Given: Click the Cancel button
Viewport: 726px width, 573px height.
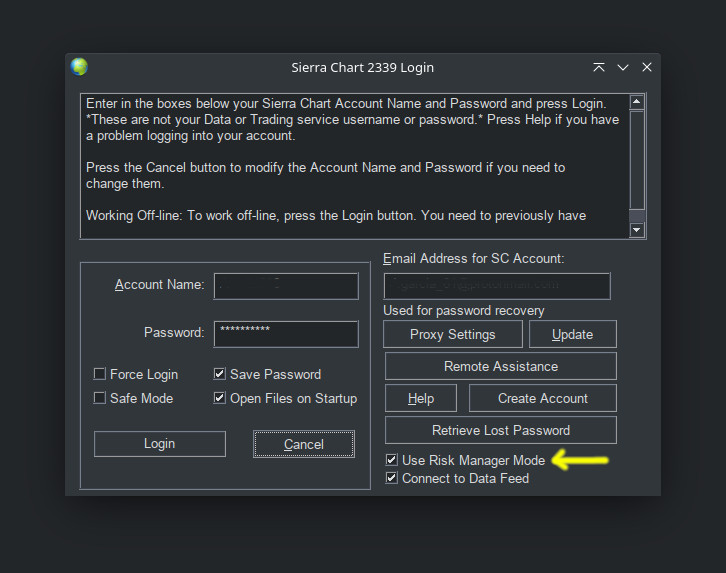Looking at the screenshot, I should 304,444.
